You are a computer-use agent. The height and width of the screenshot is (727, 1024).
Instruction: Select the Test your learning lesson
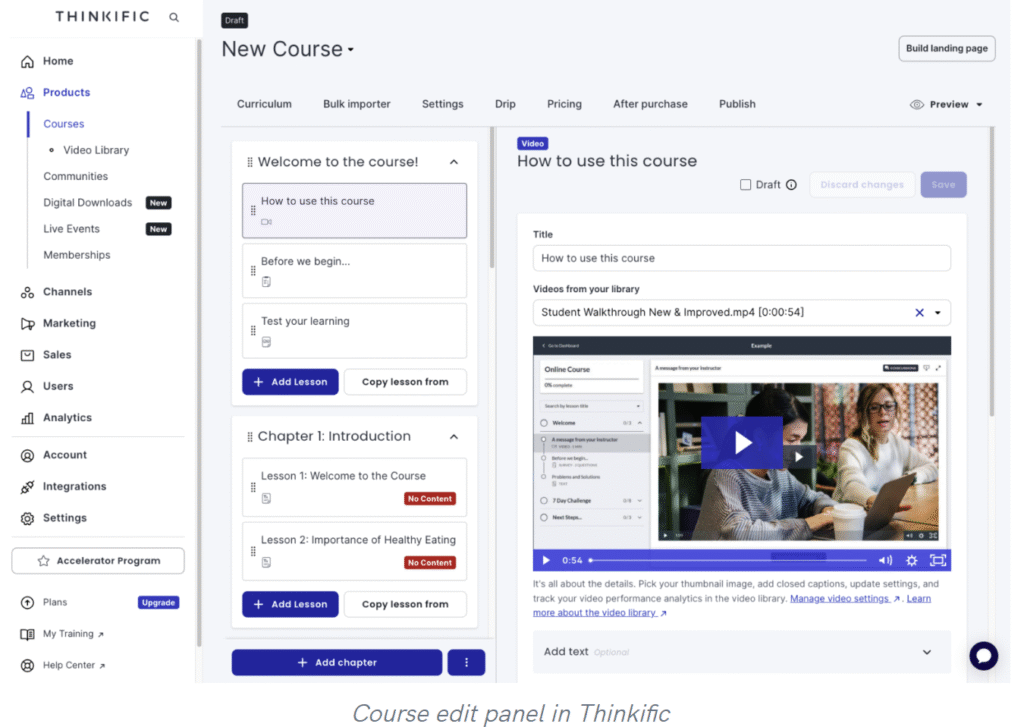click(354, 331)
